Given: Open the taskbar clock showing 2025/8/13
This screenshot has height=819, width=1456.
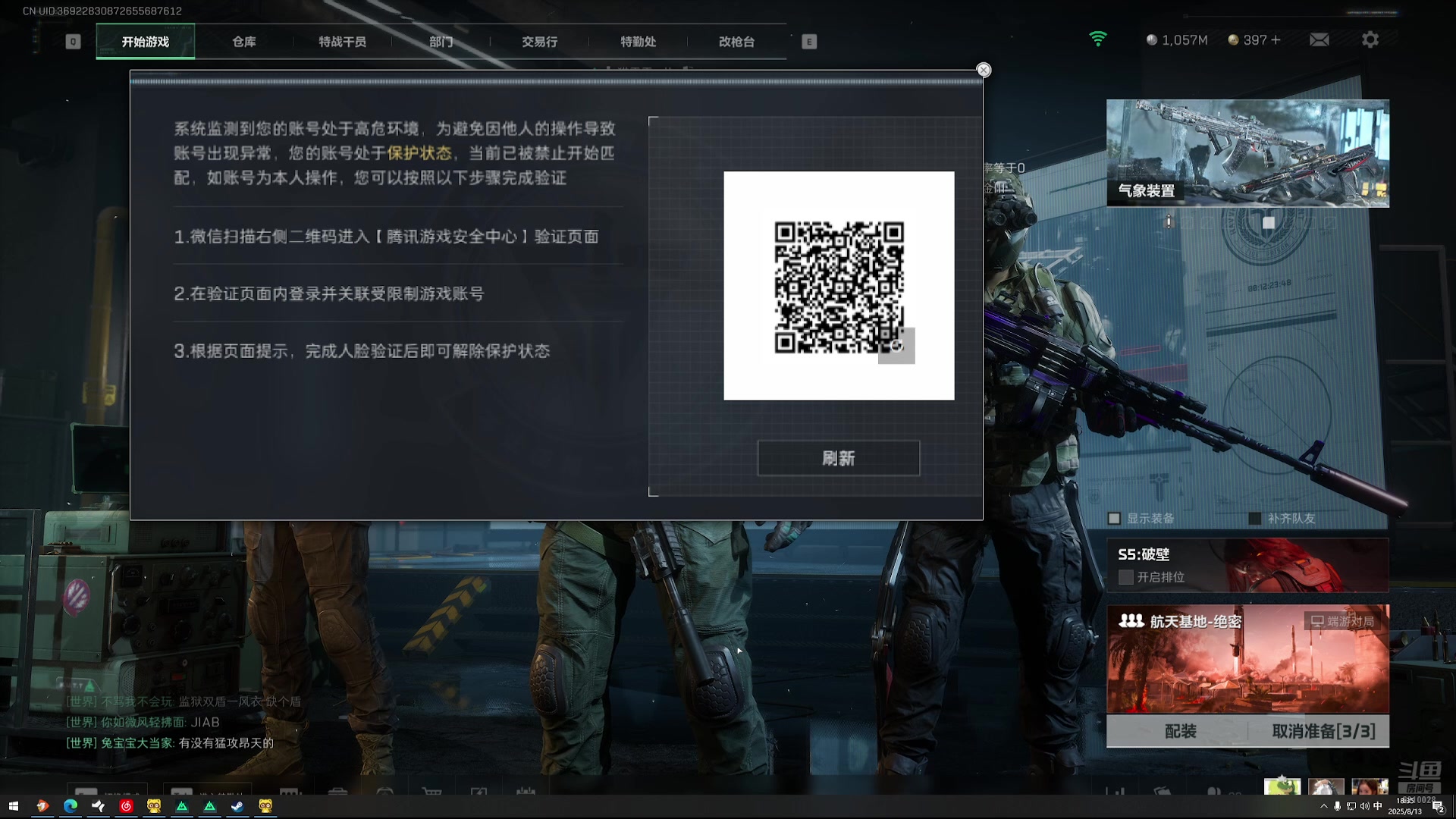Looking at the screenshot, I should [1405, 806].
